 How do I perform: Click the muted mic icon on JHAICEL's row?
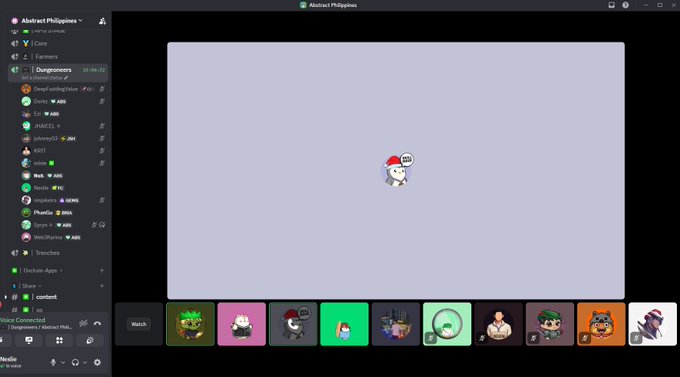pos(101,126)
